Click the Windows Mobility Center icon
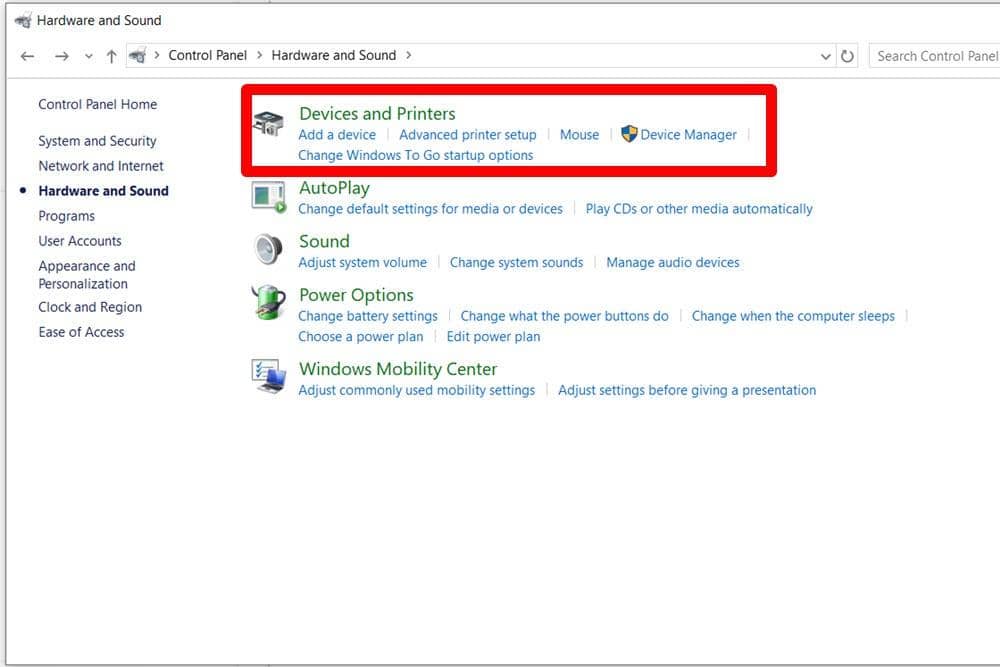 point(268,377)
